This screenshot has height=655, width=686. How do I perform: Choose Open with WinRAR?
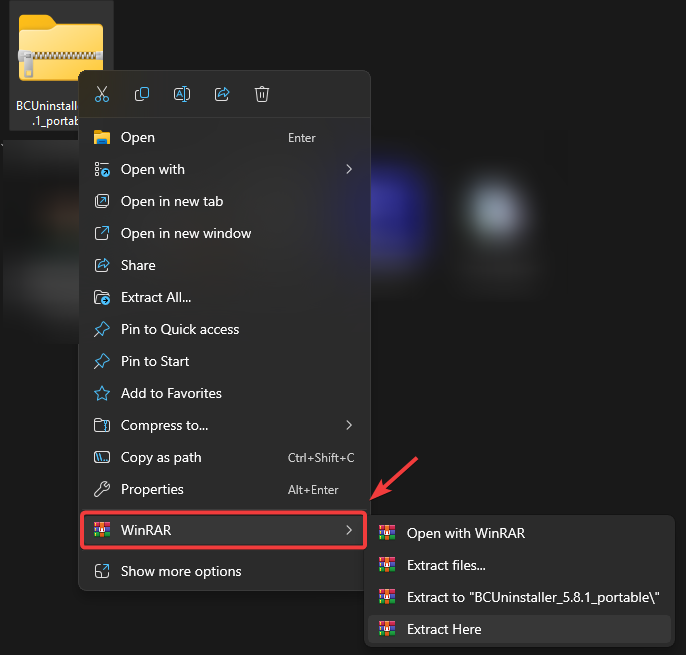click(519, 533)
